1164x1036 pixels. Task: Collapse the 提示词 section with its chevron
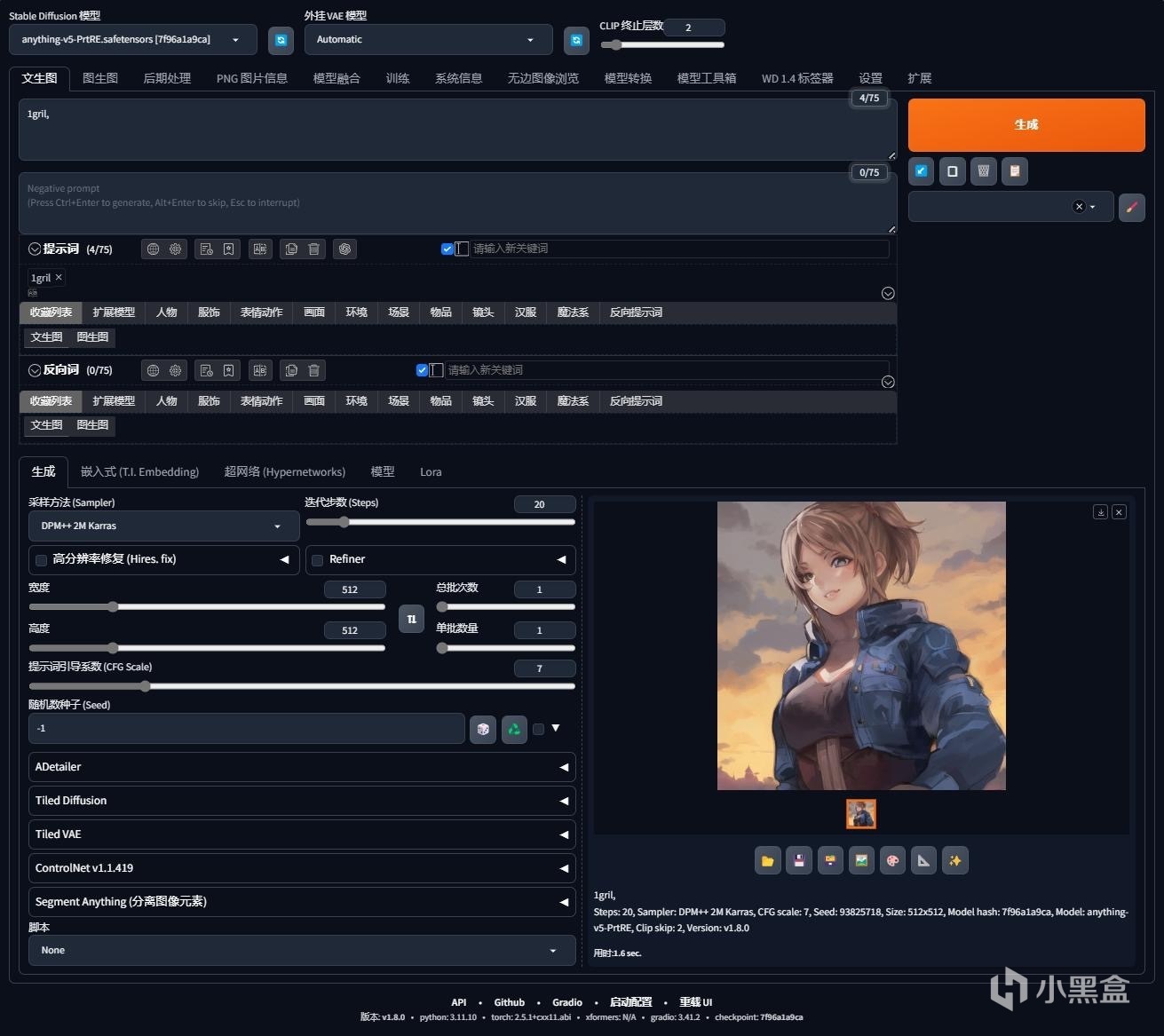(35, 249)
